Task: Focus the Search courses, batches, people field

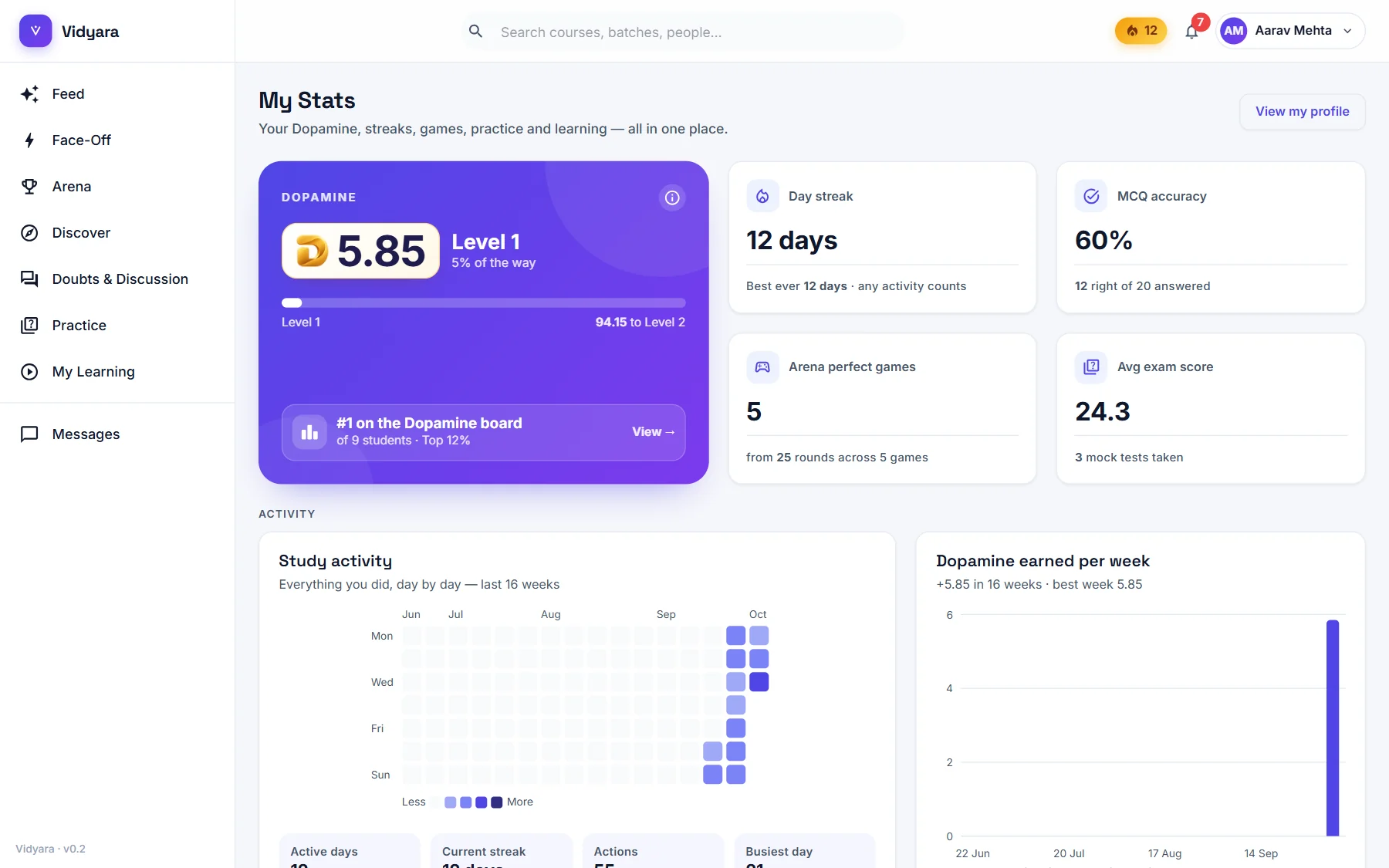Action: pos(683,32)
